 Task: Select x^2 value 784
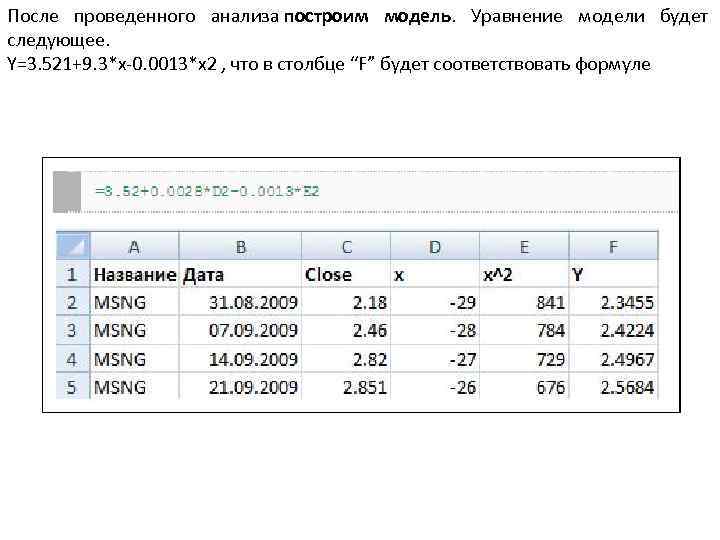coord(524,330)
